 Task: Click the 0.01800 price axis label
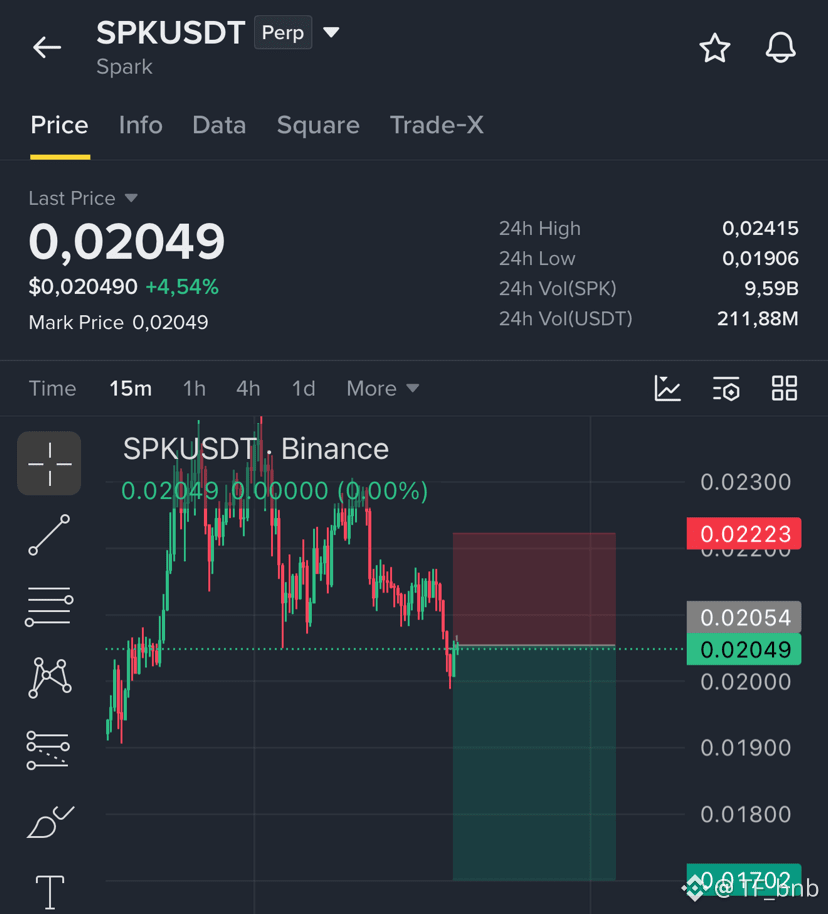click(x=745, y=814)
